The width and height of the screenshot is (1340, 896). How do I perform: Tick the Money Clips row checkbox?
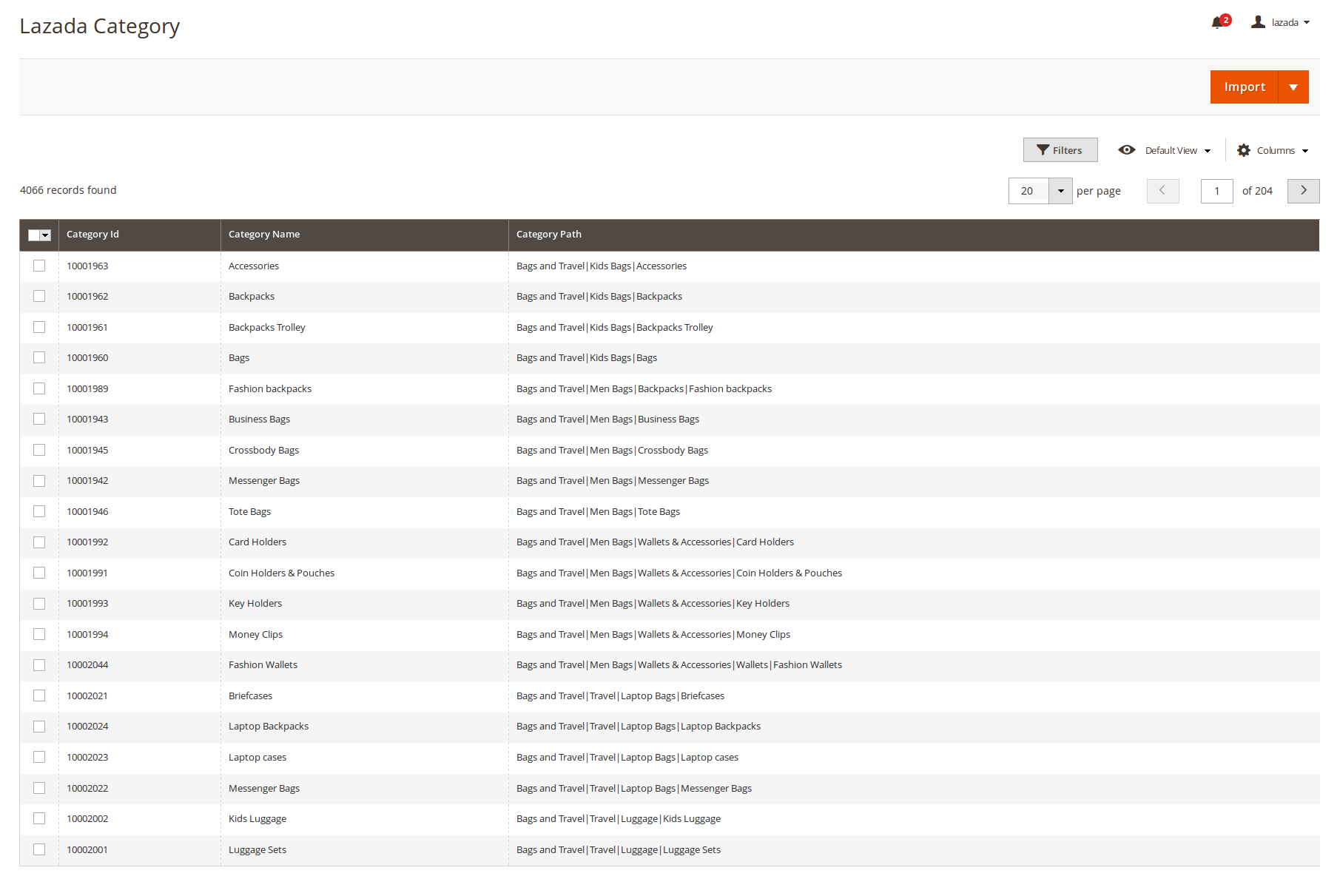click(x=39, y=634)
